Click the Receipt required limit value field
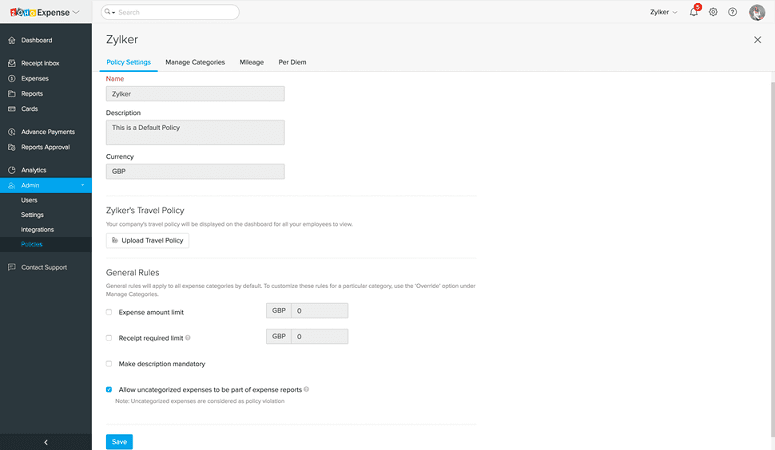 (319, 336)
